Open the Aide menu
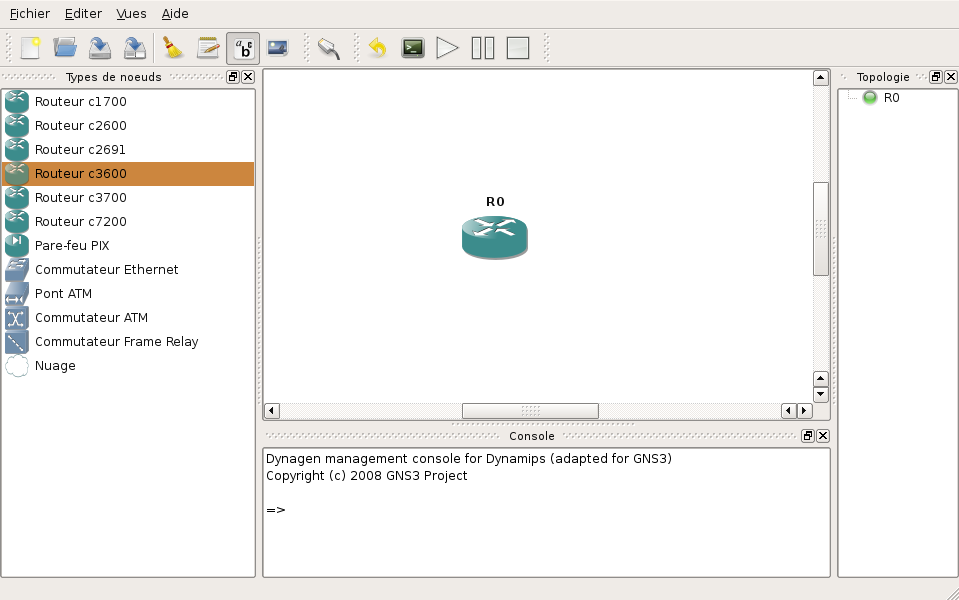Image resolution: width=959 pixels, height=600 pixels. click(175, 13)
